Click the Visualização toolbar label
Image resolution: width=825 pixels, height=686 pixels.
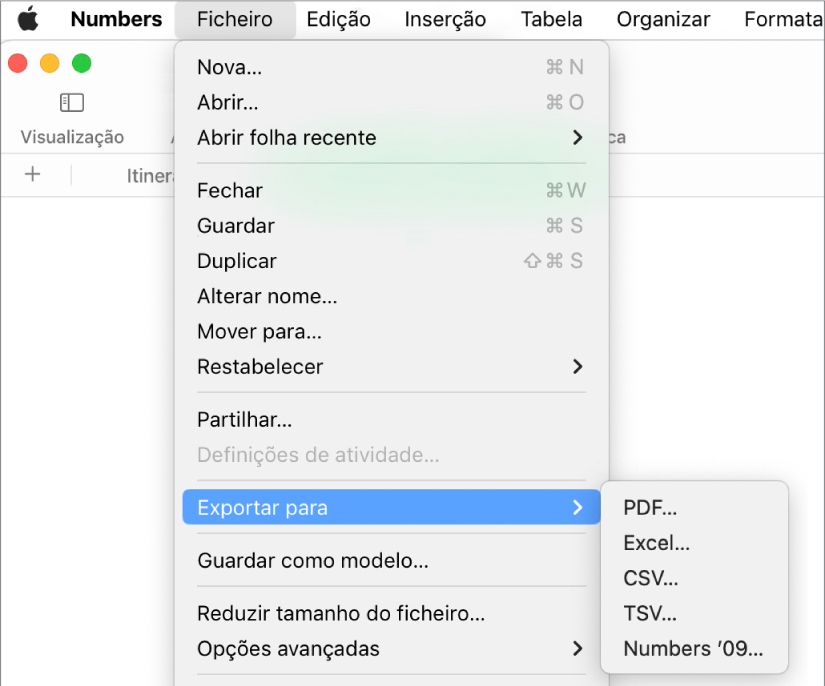[72, 137]
